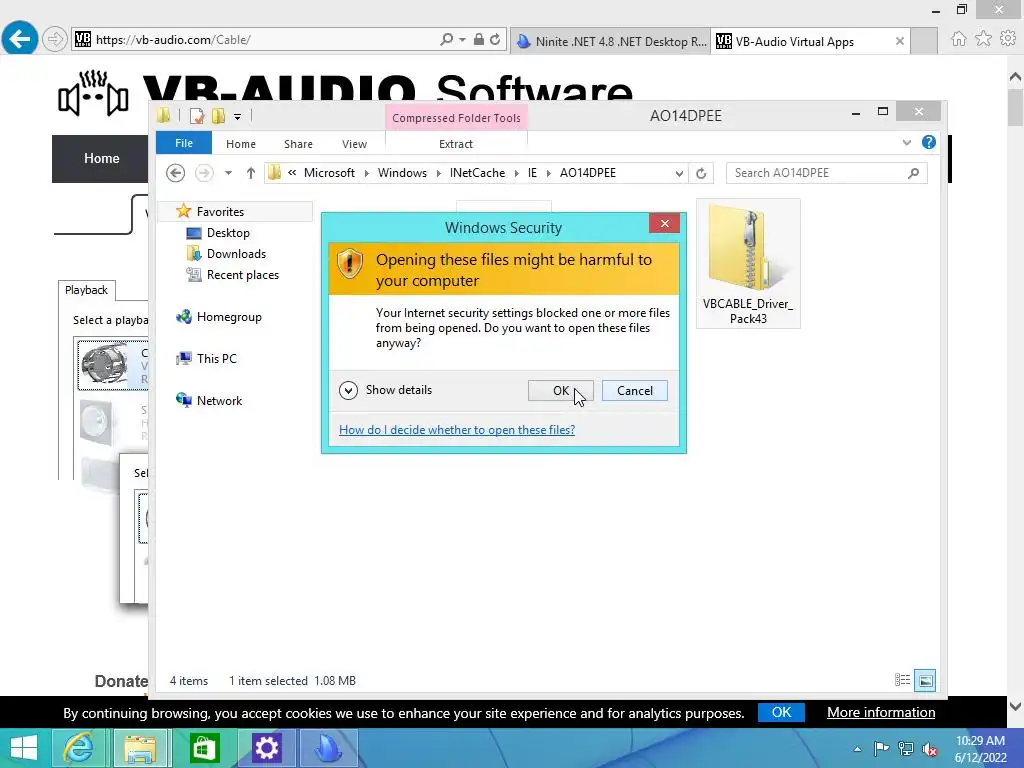
Task: Refresh the vb-audio page in Internet Explorer
Action: point(495,39)
